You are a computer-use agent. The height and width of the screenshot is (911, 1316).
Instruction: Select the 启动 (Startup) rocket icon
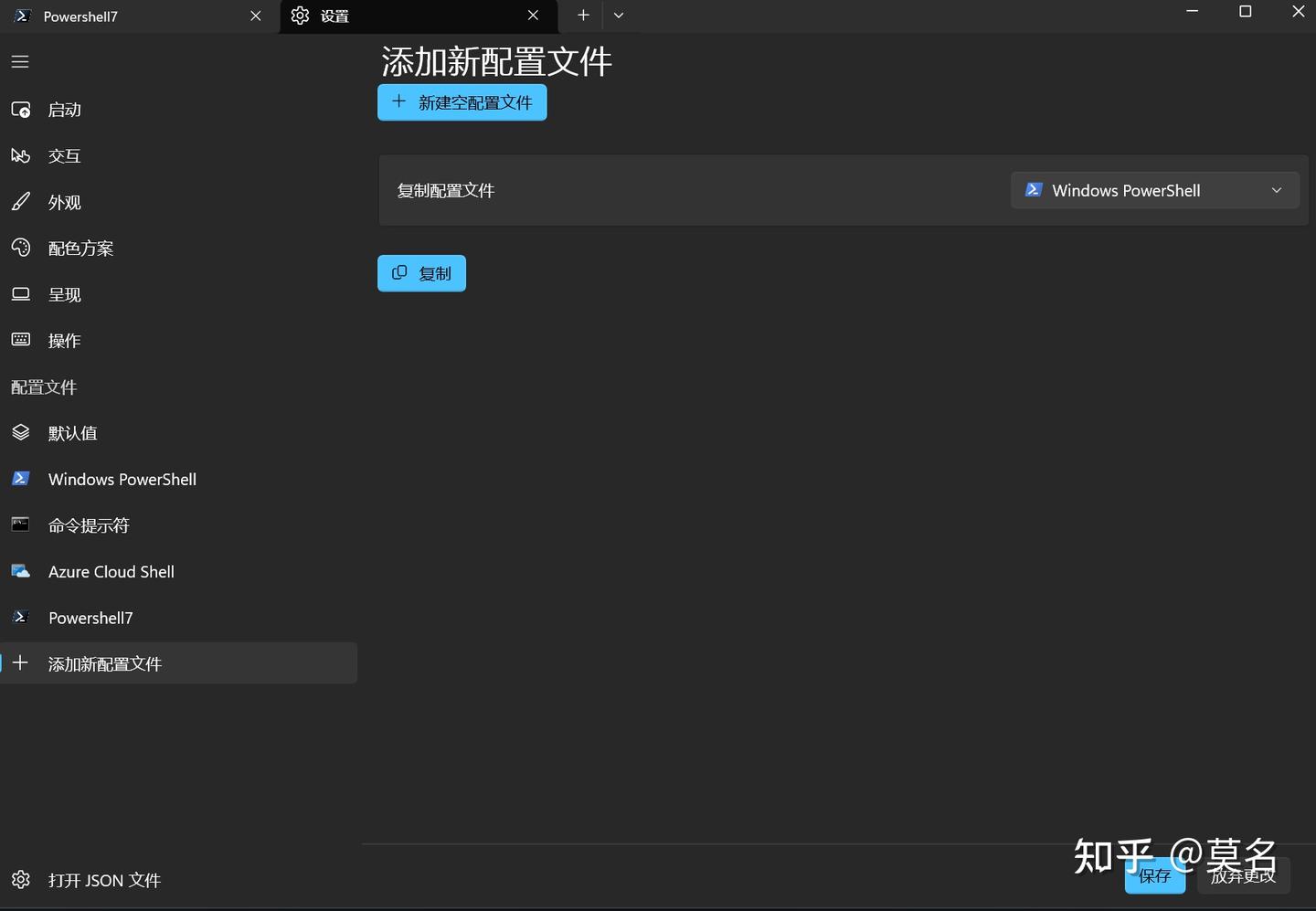[20, 109]
